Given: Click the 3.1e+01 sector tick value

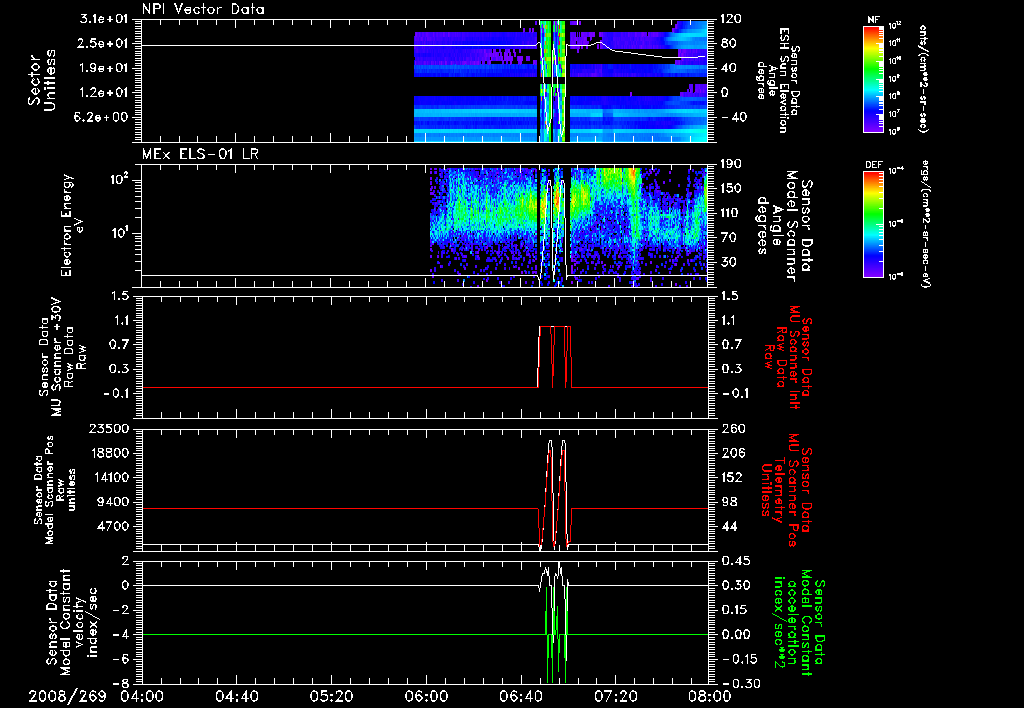Looking at the screenshot, I should (106, 19).
